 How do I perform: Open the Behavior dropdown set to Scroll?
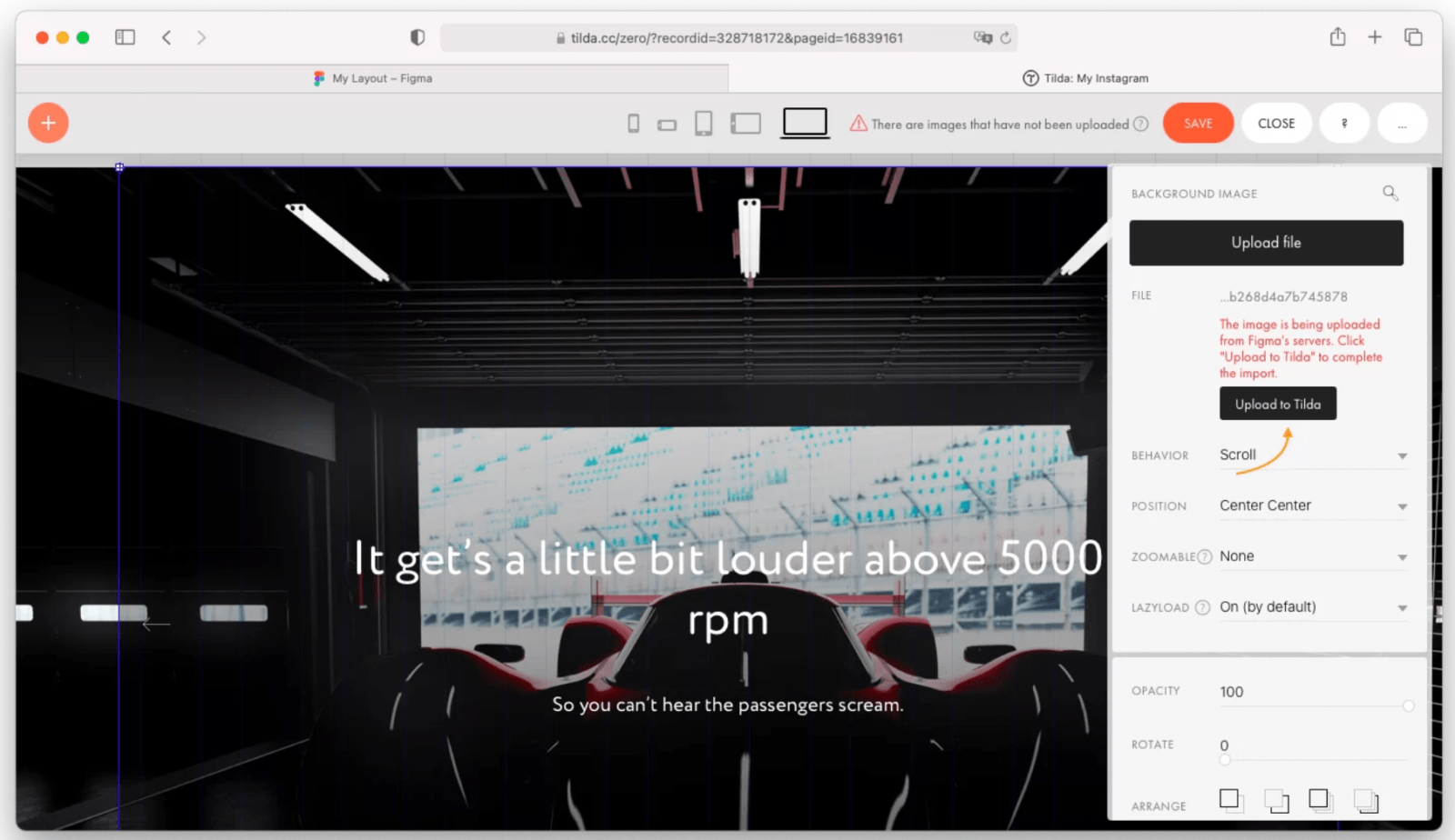[x=1312, y=455]
